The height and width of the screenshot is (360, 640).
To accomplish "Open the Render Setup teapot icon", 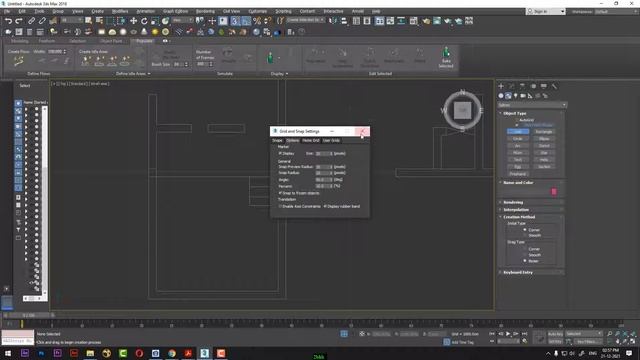I will [426, 21].
